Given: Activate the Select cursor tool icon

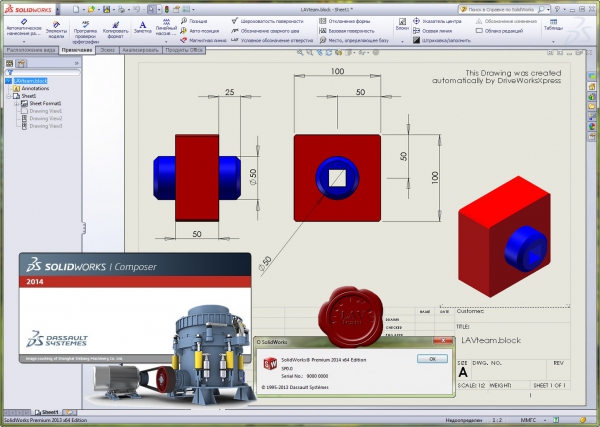Looking at the screenshot, I should [x=152, y=9].
